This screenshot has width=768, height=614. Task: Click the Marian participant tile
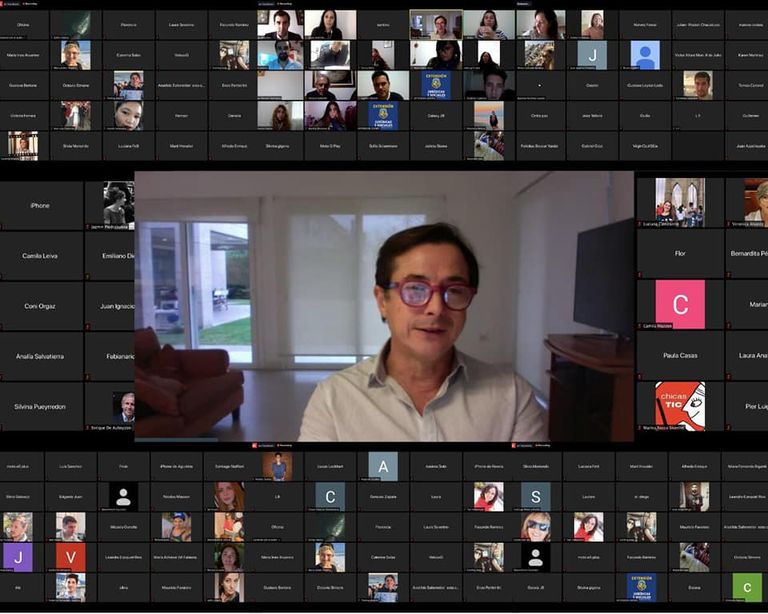(747, 305)
